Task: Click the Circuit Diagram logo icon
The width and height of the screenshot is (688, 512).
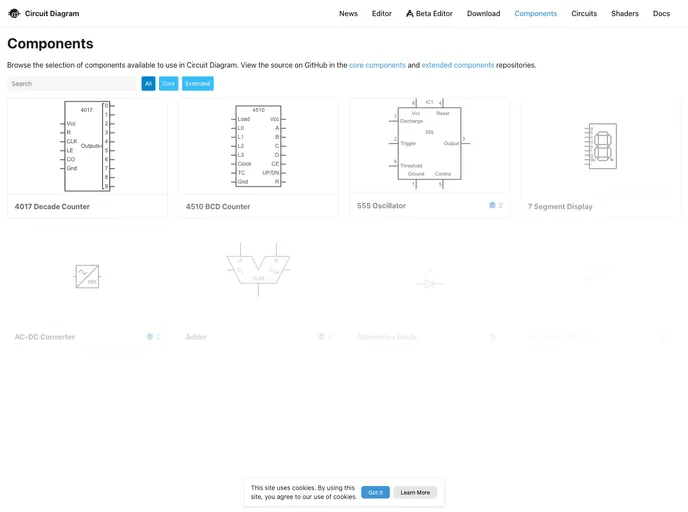Action: 14,14
